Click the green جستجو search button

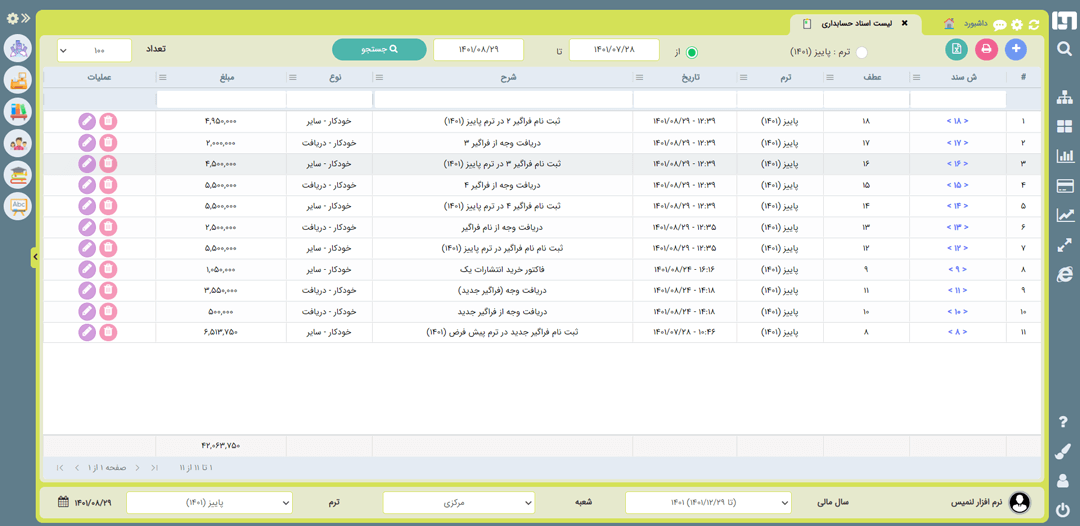pos(380,50)
